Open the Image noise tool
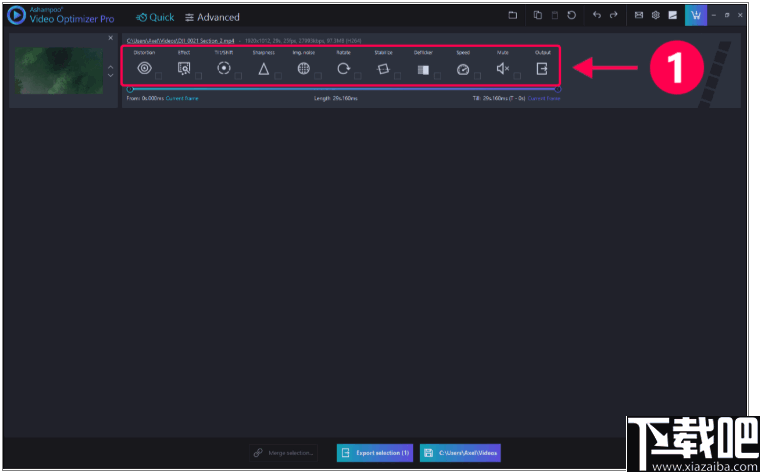The image size is (762, 472). point(304,69)
